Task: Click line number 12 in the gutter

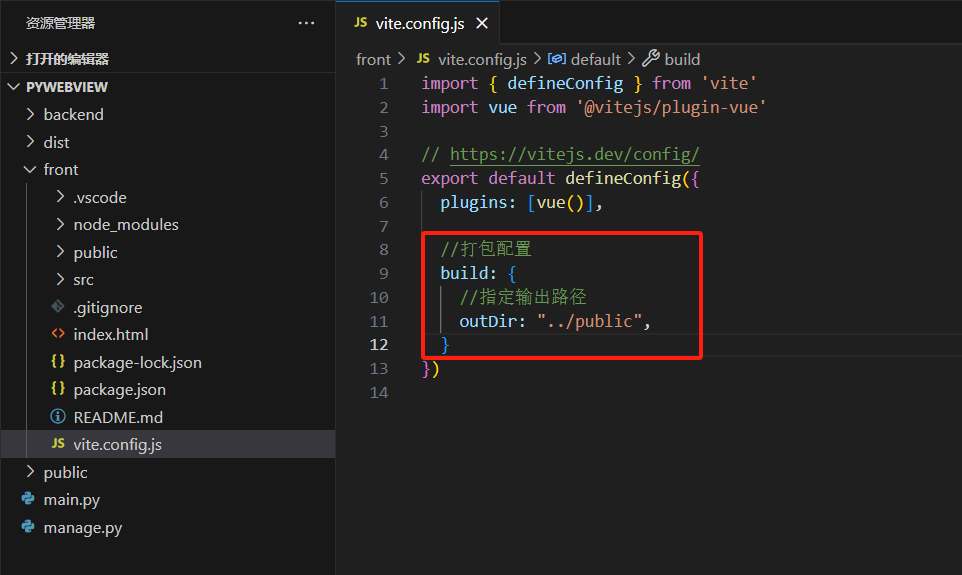Action: 379,344
